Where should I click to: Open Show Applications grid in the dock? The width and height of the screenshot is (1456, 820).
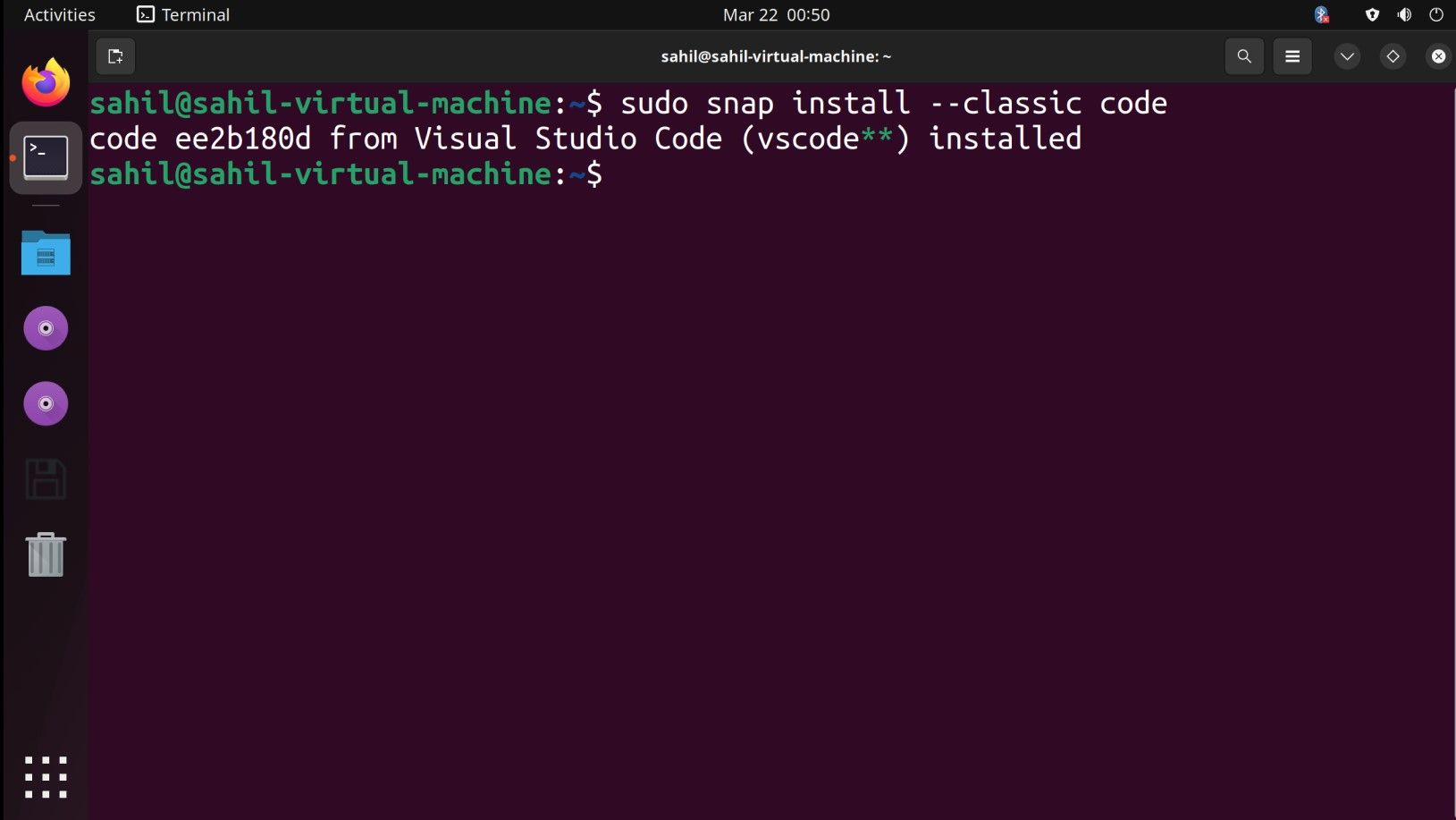45,776
